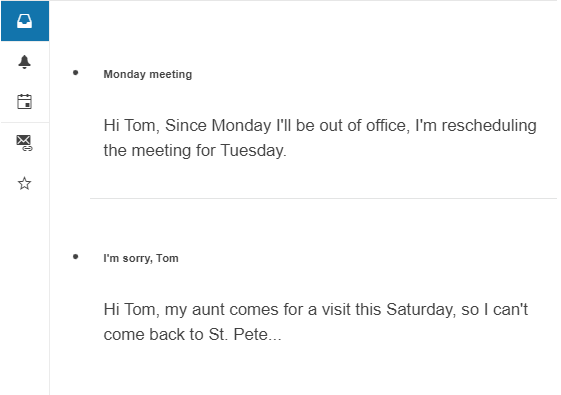Select the preview starting Hi Tom, my aunt

(x=316, y=322)
